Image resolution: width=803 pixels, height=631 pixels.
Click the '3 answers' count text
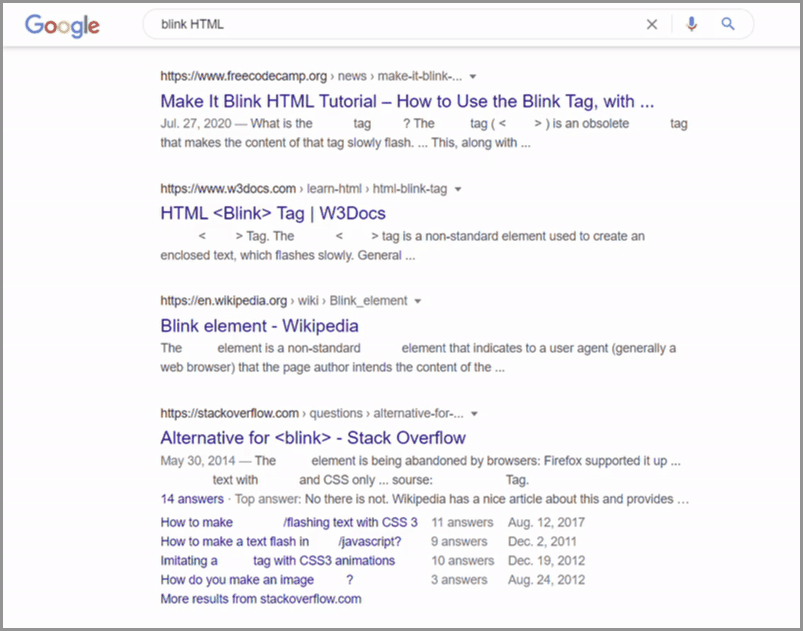(x=459, y=580)
